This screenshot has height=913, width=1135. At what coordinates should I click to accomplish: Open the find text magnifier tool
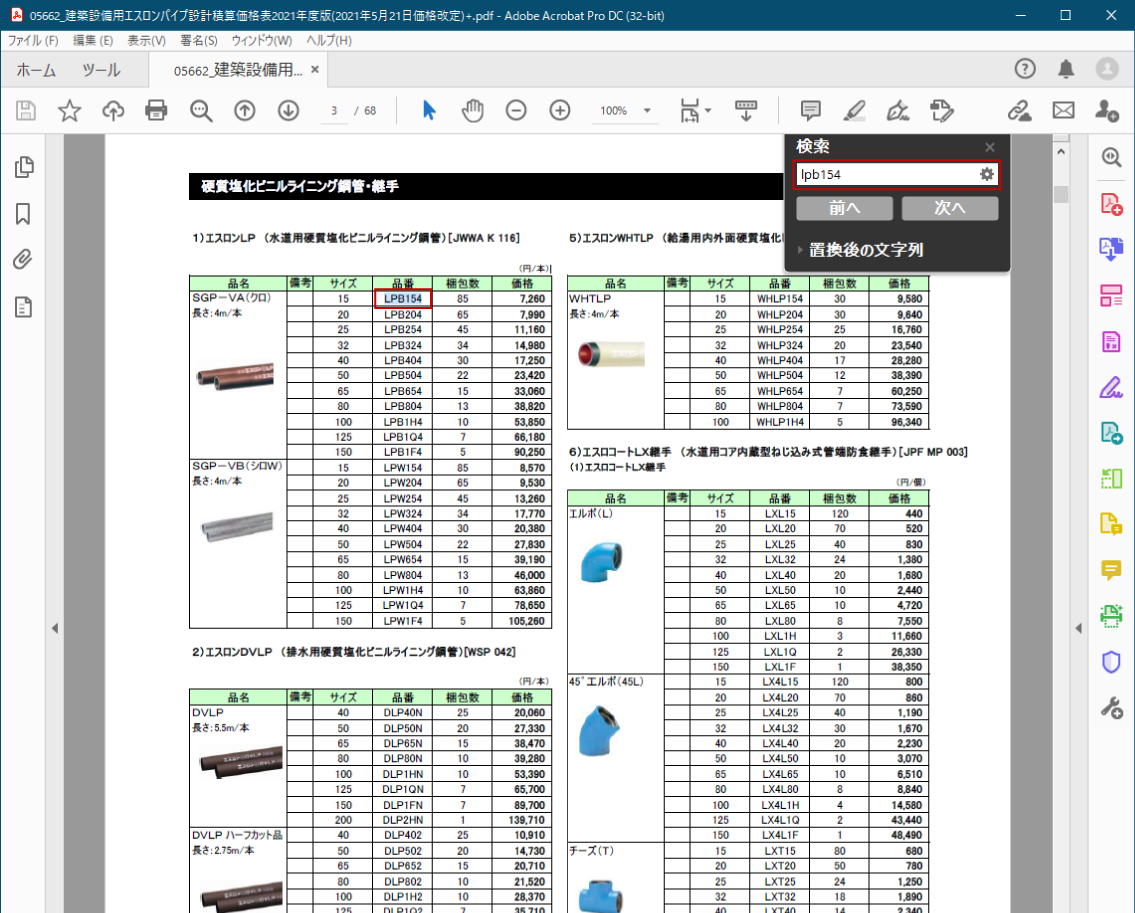click(201, 111)
